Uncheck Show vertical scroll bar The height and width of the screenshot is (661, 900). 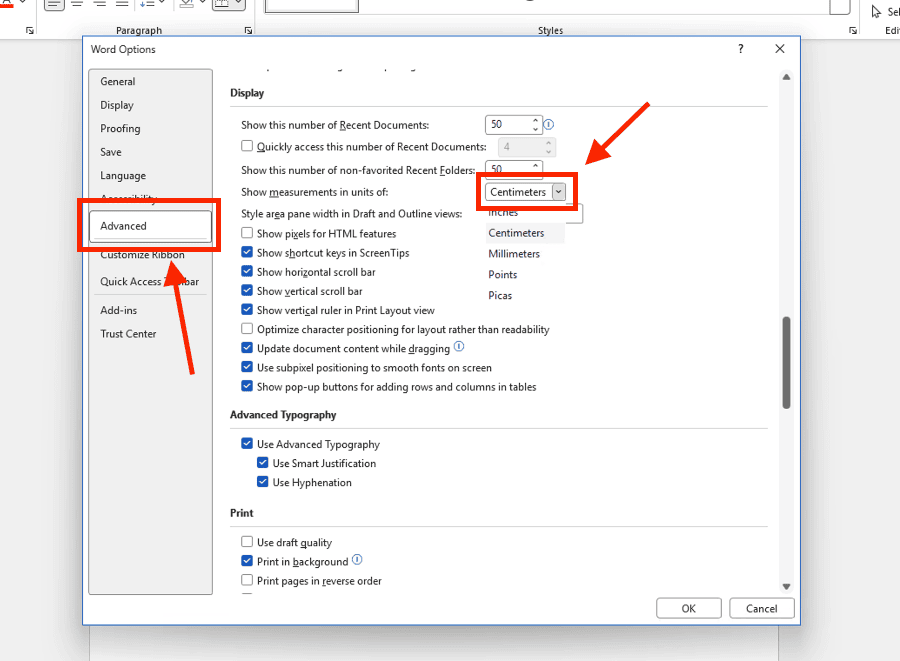click(247, 290)
